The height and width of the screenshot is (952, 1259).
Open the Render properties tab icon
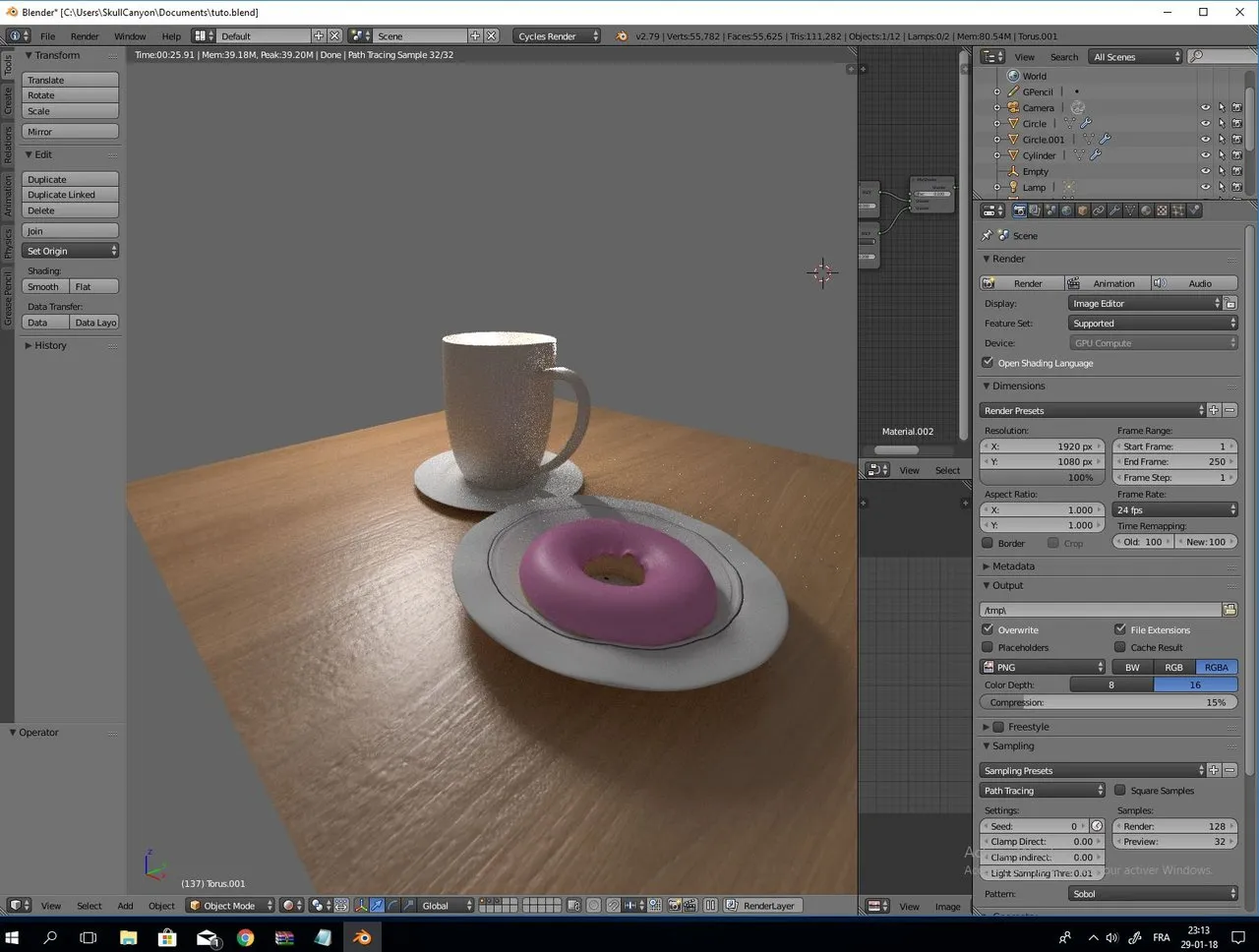pos(1019,210)
